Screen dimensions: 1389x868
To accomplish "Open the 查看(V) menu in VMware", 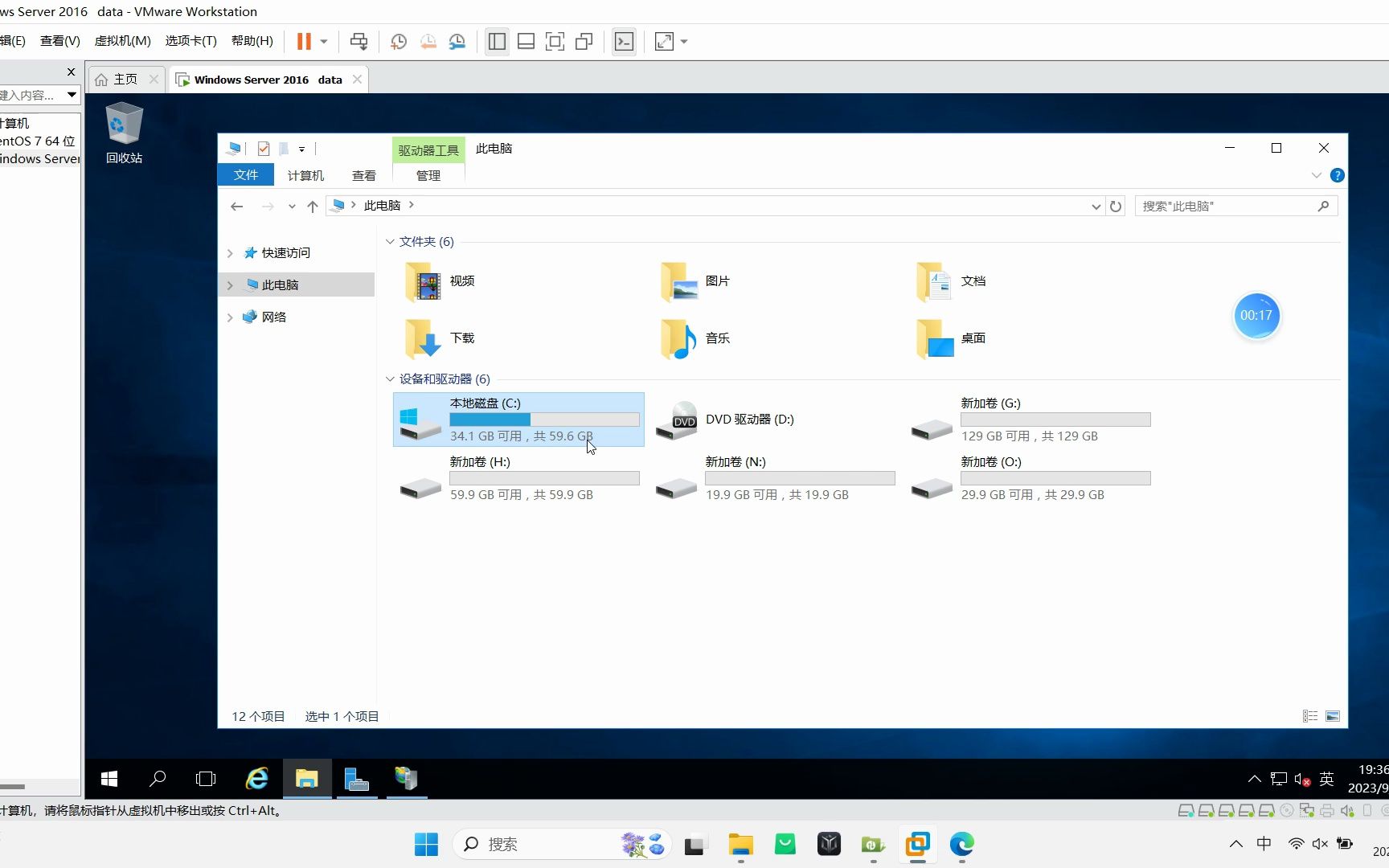I will click(60, 41).
